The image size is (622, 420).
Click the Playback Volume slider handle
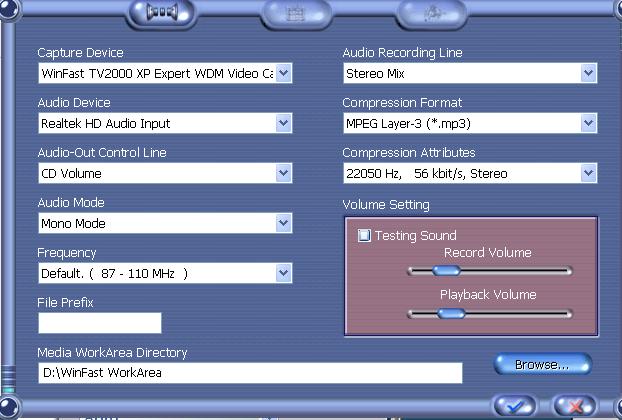click(451, 314)
